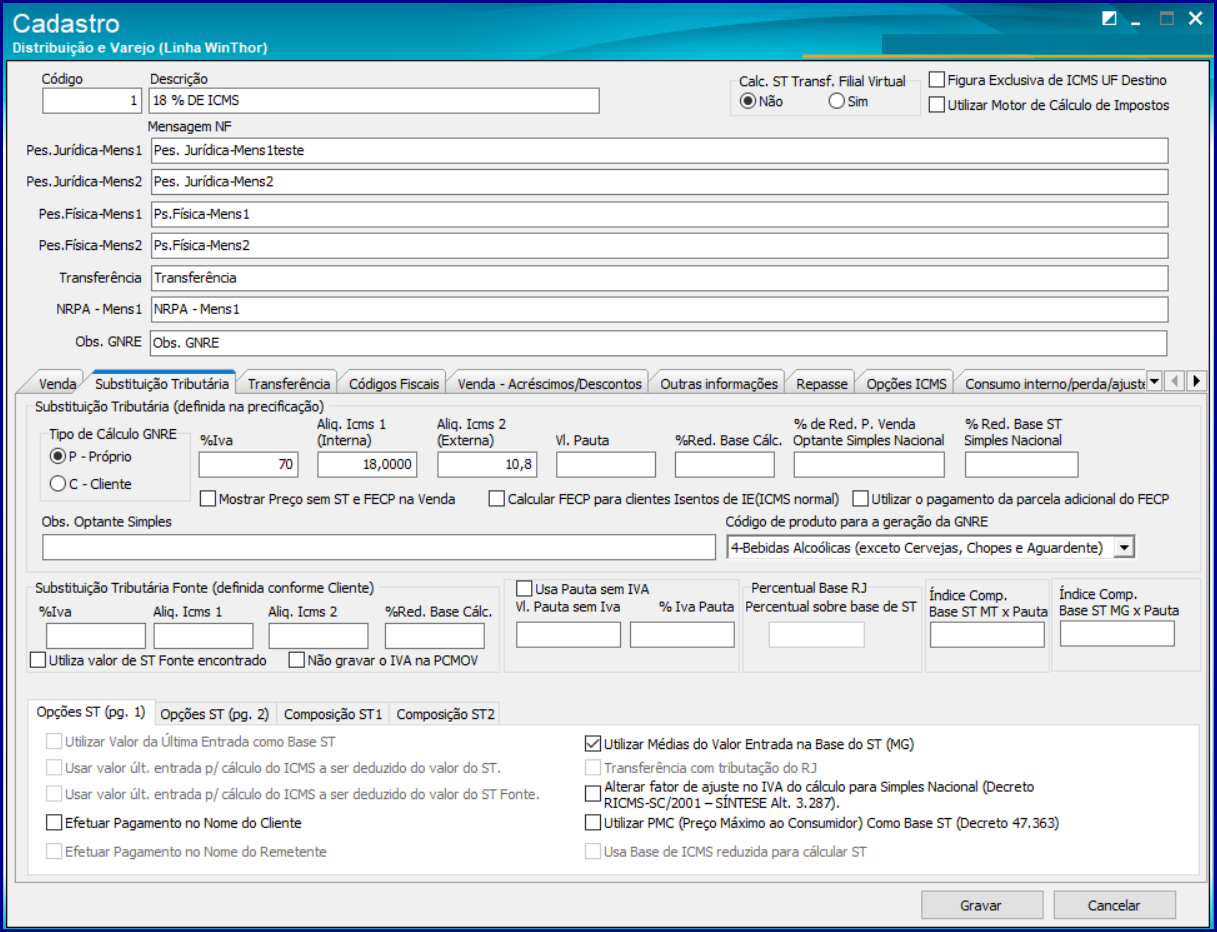Open the Opções ICMS tab
1217x932 pixels.
point(906,383)
